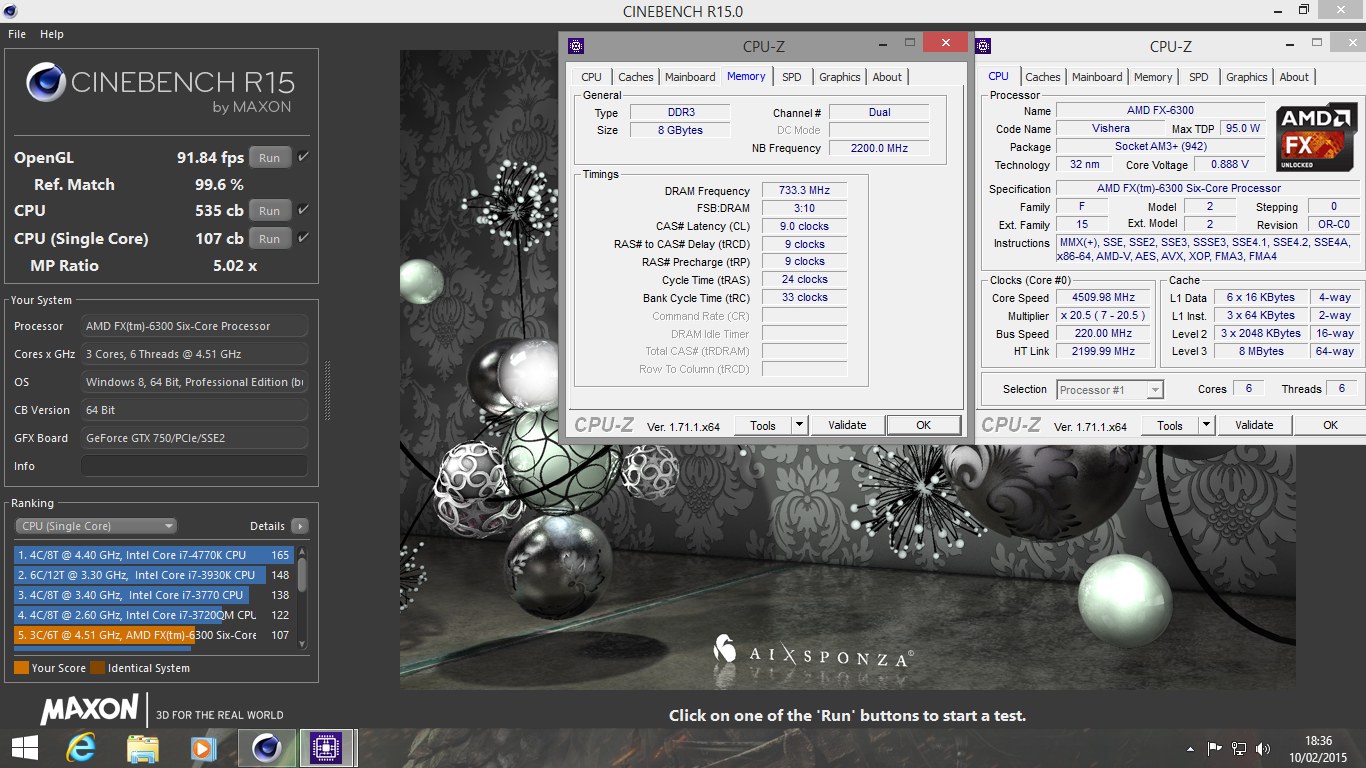Viewport: 1366px width, 768px height.
Task: Select ranking entry Intel Core i7-4770K
Action: click(x=152, y=555)
